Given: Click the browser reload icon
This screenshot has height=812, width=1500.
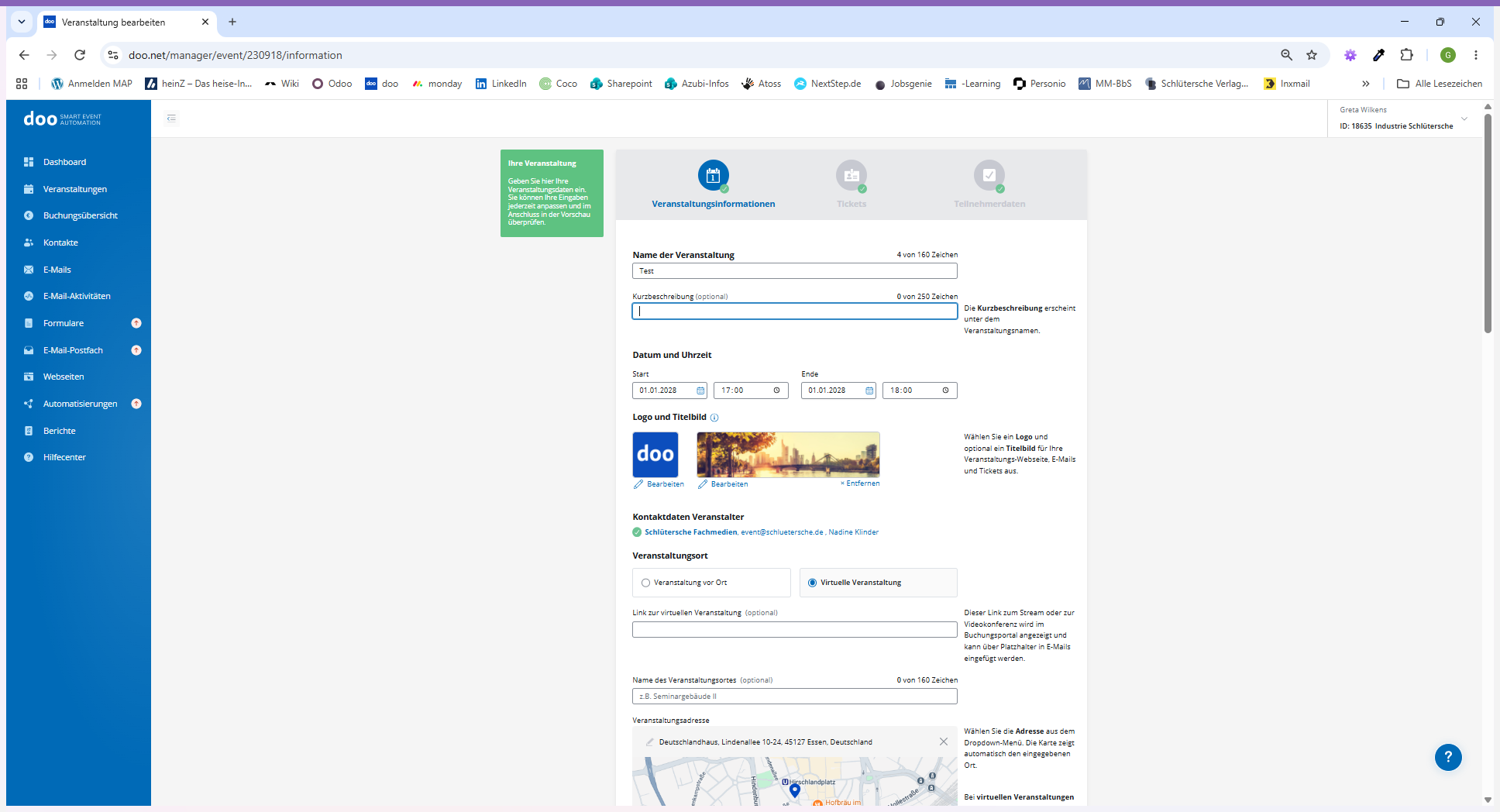Looking at the screenshot, I should coord(80,55).
